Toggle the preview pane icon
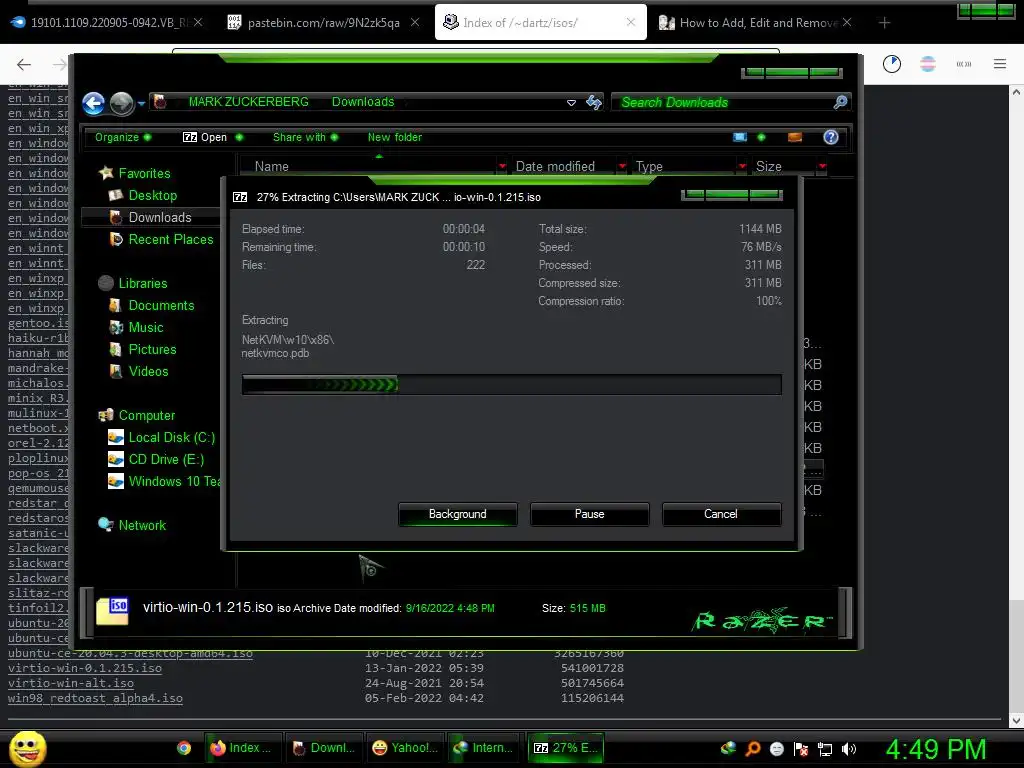1024x768 pixels. pyautogui.click(x=795, y=137)
